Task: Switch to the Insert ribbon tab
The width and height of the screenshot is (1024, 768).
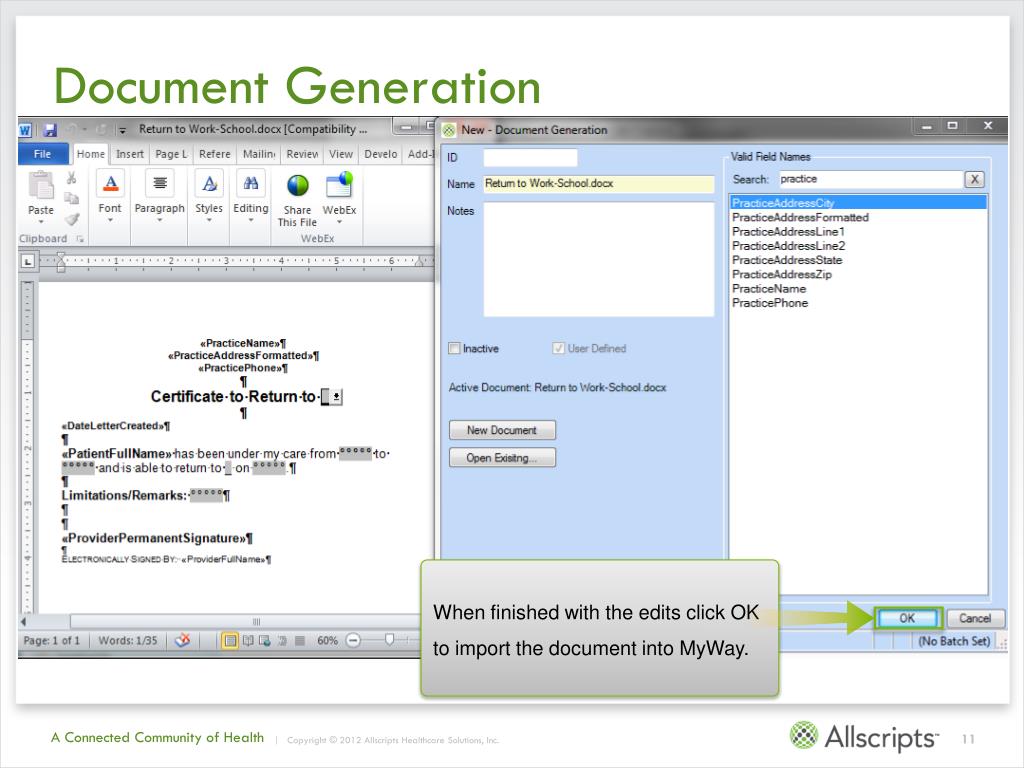Action: (x=129, y=154)
